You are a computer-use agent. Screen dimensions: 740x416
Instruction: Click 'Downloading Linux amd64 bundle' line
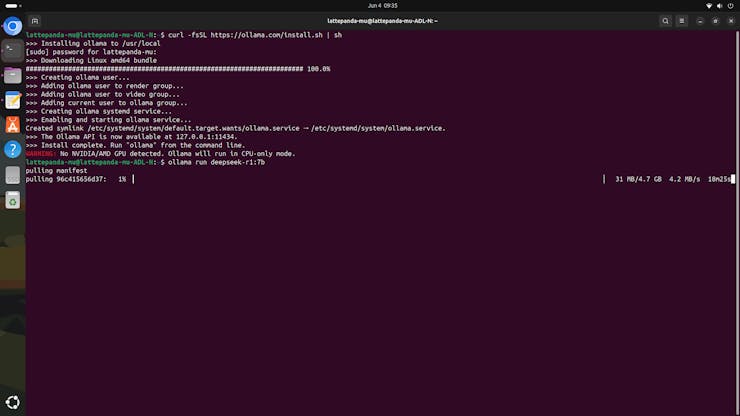(91, 60)
